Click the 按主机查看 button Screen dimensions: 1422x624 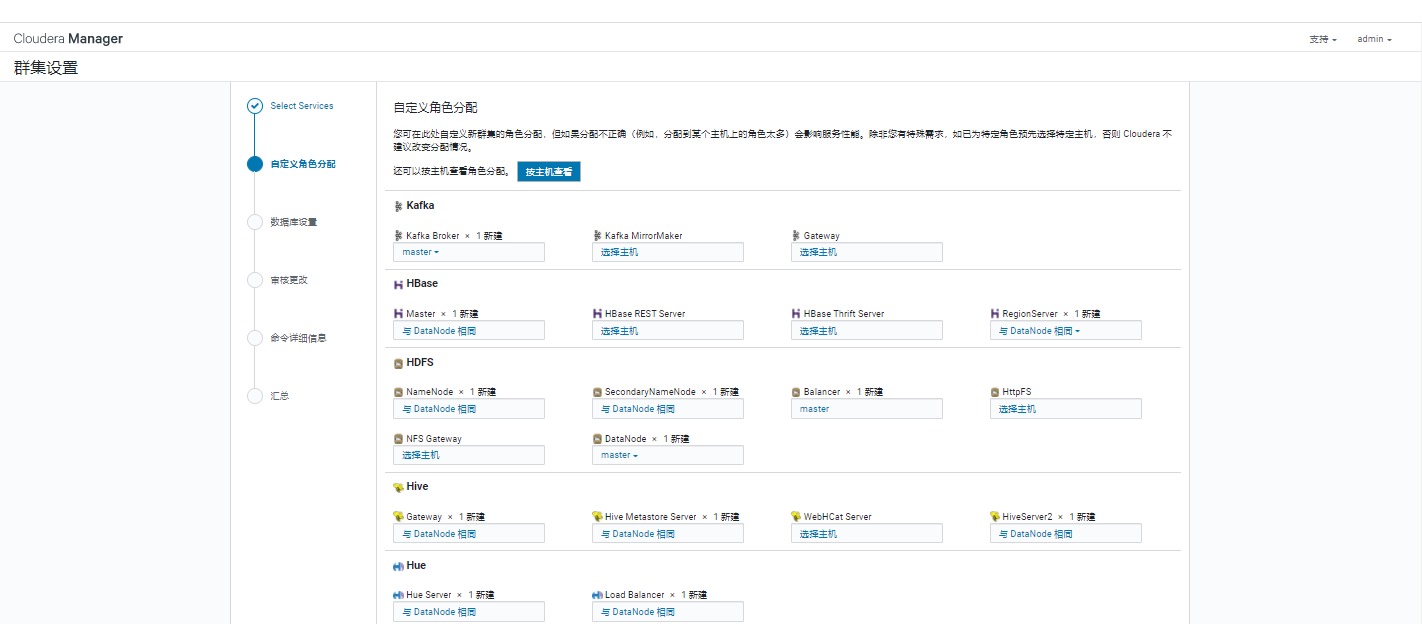coord(549,172)
